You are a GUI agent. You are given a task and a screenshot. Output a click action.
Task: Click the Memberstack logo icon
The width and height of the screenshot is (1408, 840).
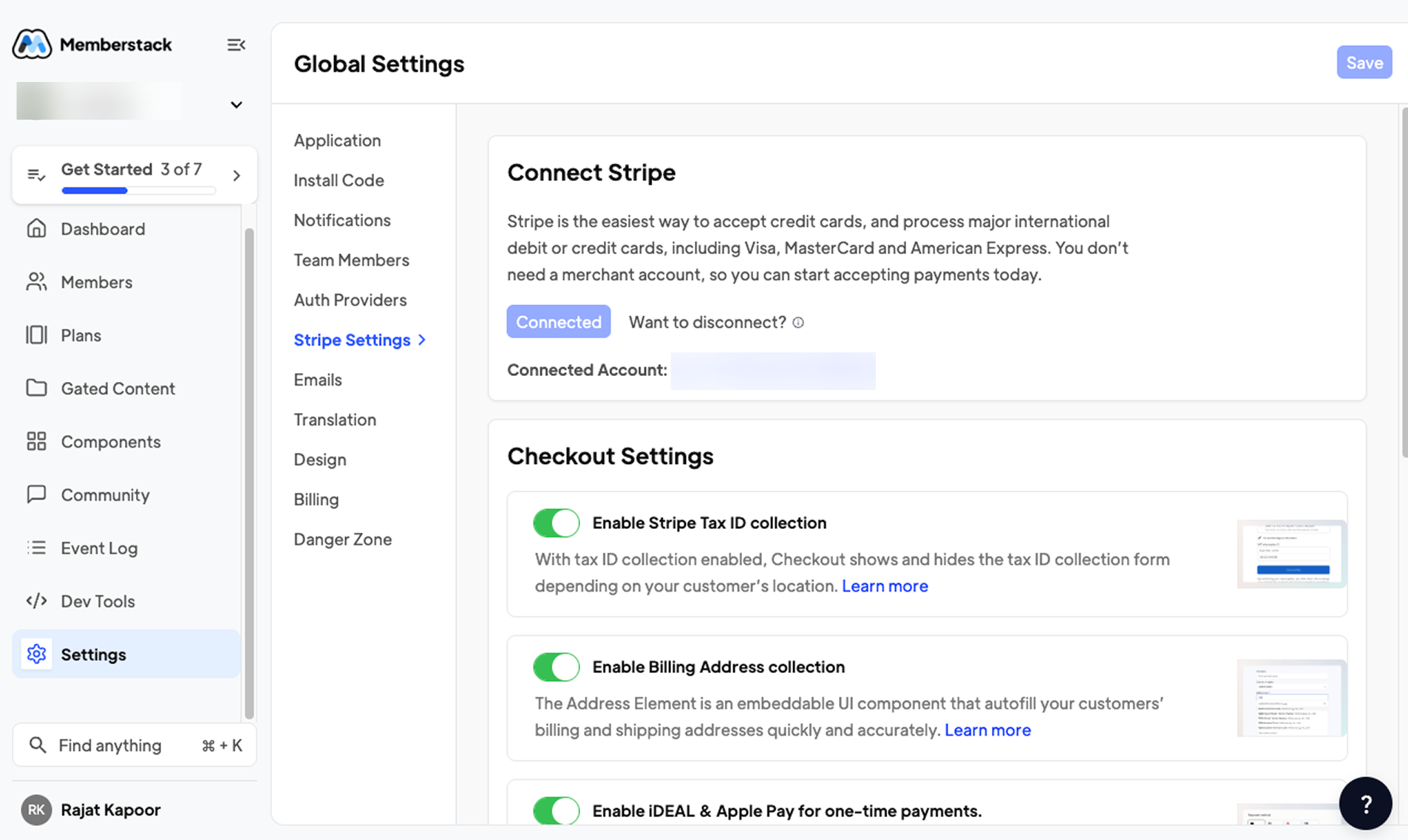click(32, 44)
